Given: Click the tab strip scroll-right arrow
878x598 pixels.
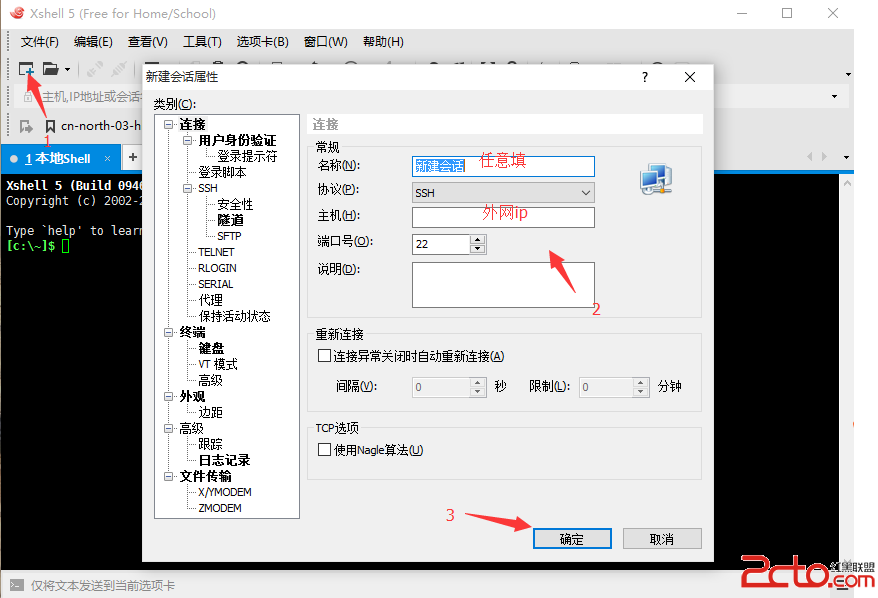Looking at the screenshot, I should click(x=824, y=157).
